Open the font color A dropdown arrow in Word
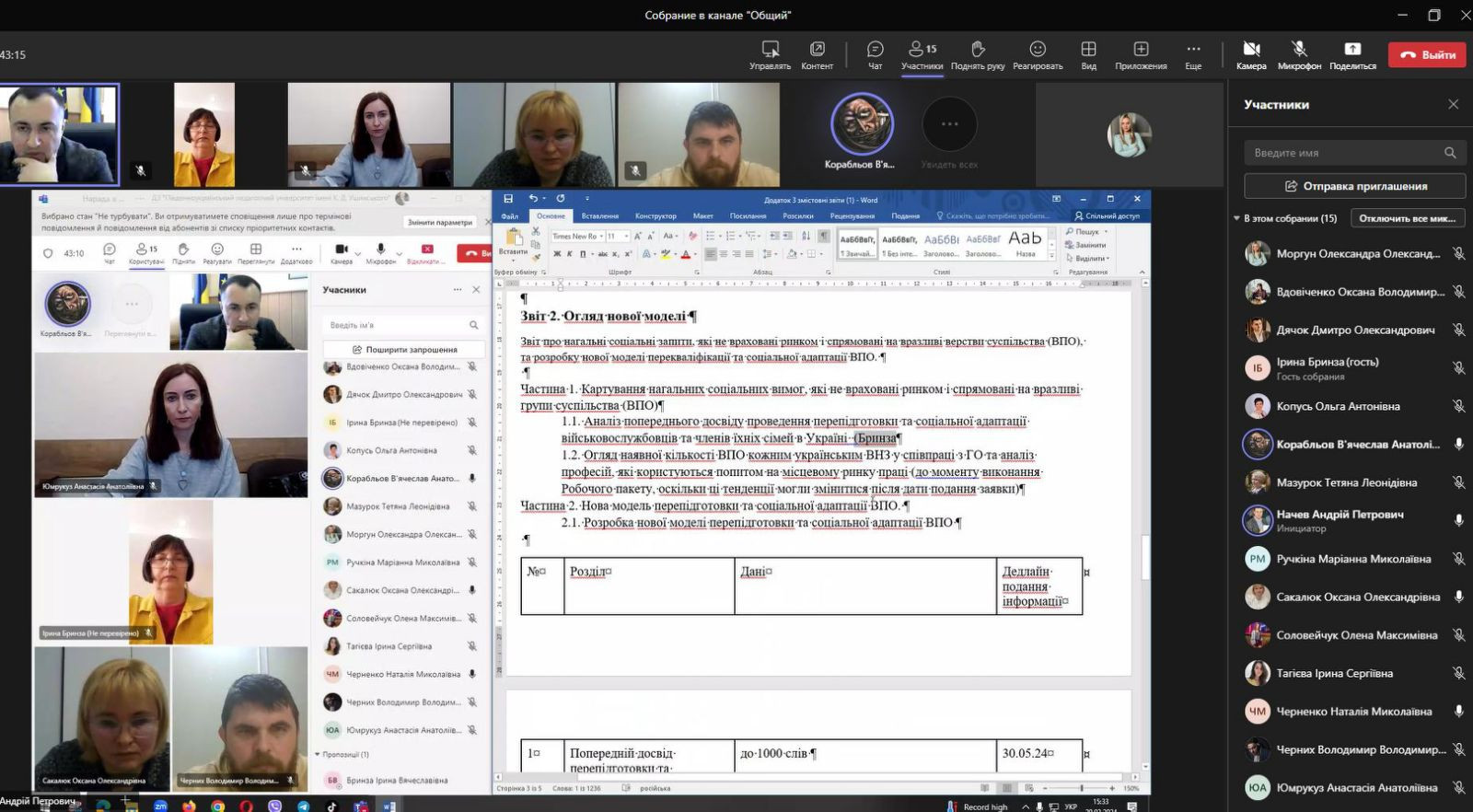Image resolution: width=1473 pixels, height=812 pixels. pyautogui.click(x=695, y=254)
